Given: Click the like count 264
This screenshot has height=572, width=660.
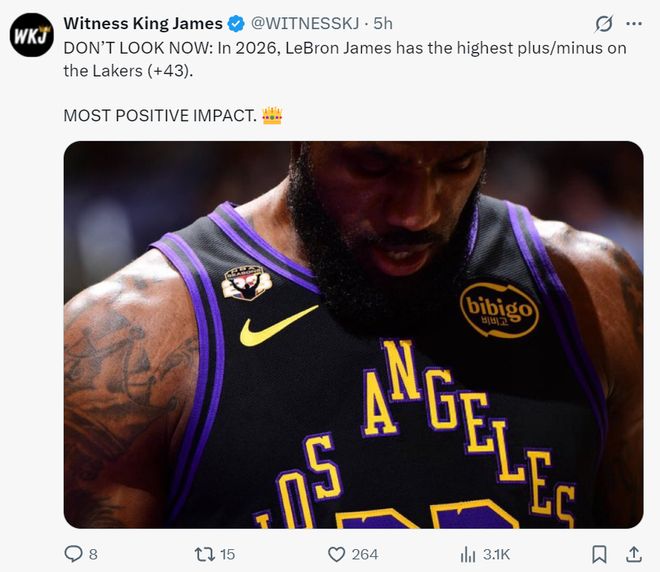Looking at the screenshot, I should pos(365,554).
